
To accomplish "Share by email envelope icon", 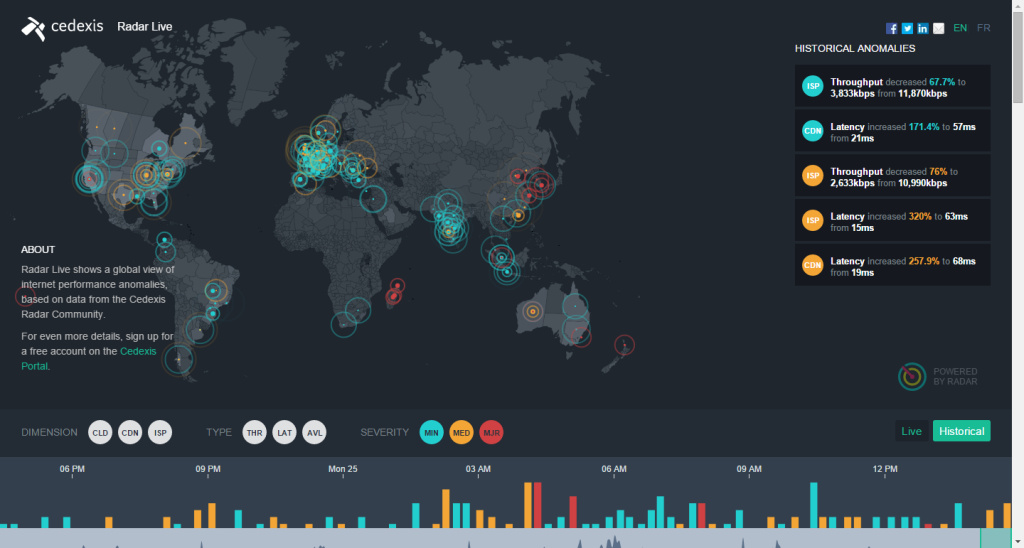I will click(x=938, y=28).
